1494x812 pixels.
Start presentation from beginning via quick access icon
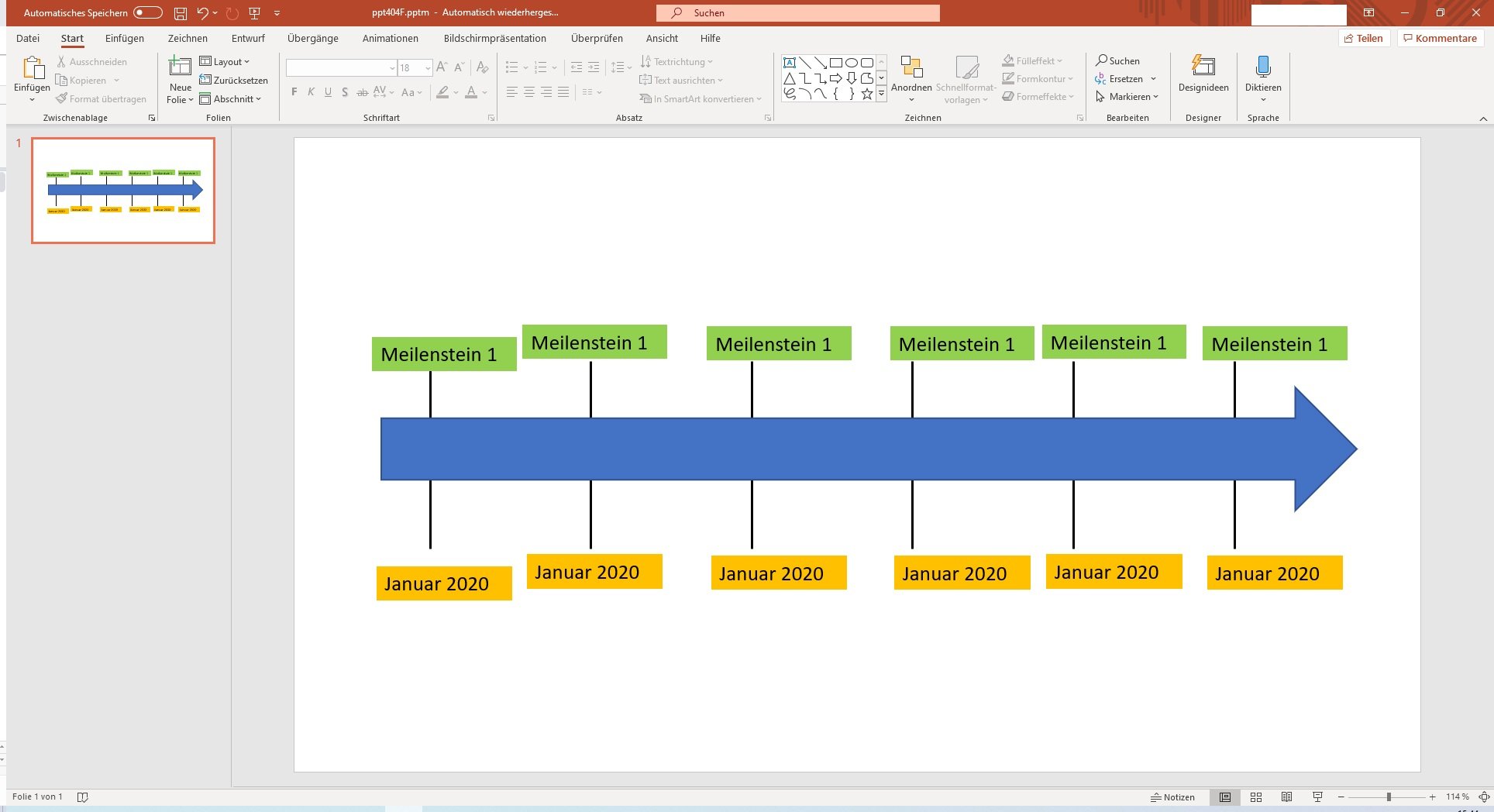point(254,13)
